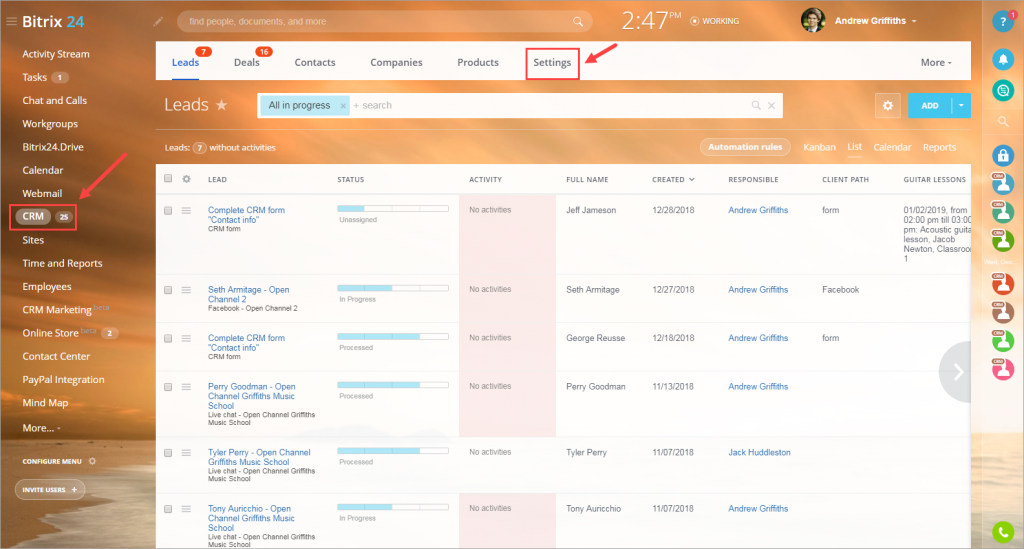The width and height of the screenshot is (1024, 549).
Task: Toggle the Working status indicator
Action: pyautogui.click(x=715, y=21)
